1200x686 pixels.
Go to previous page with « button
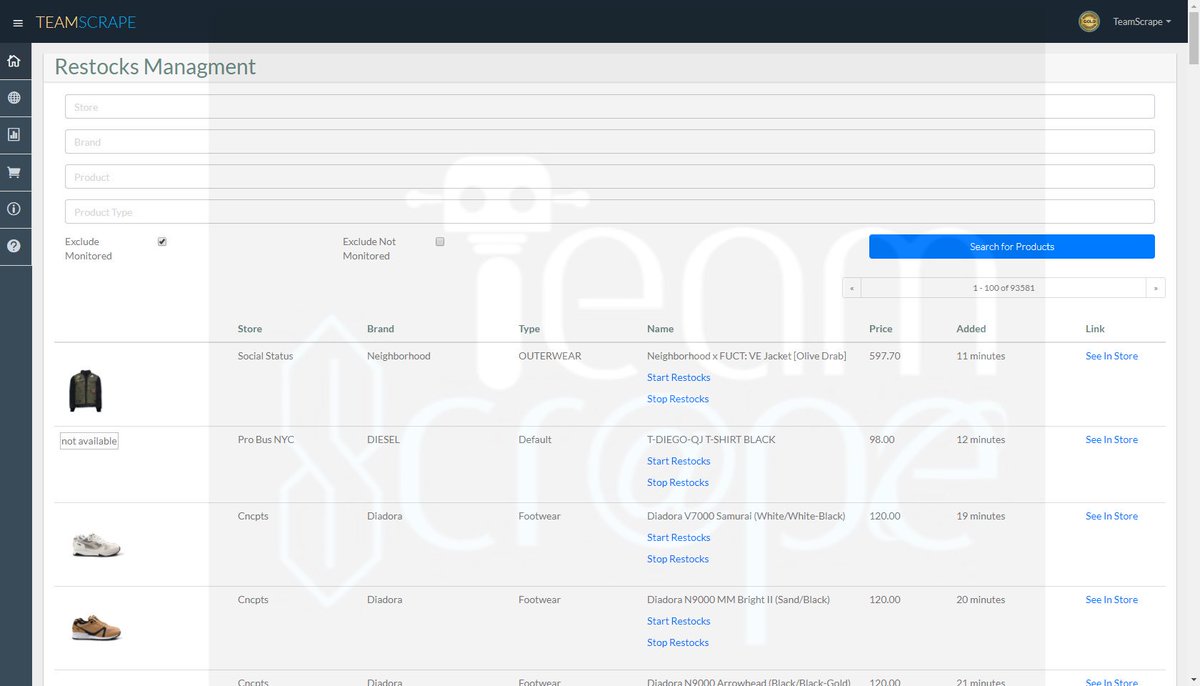click(852, 288)
